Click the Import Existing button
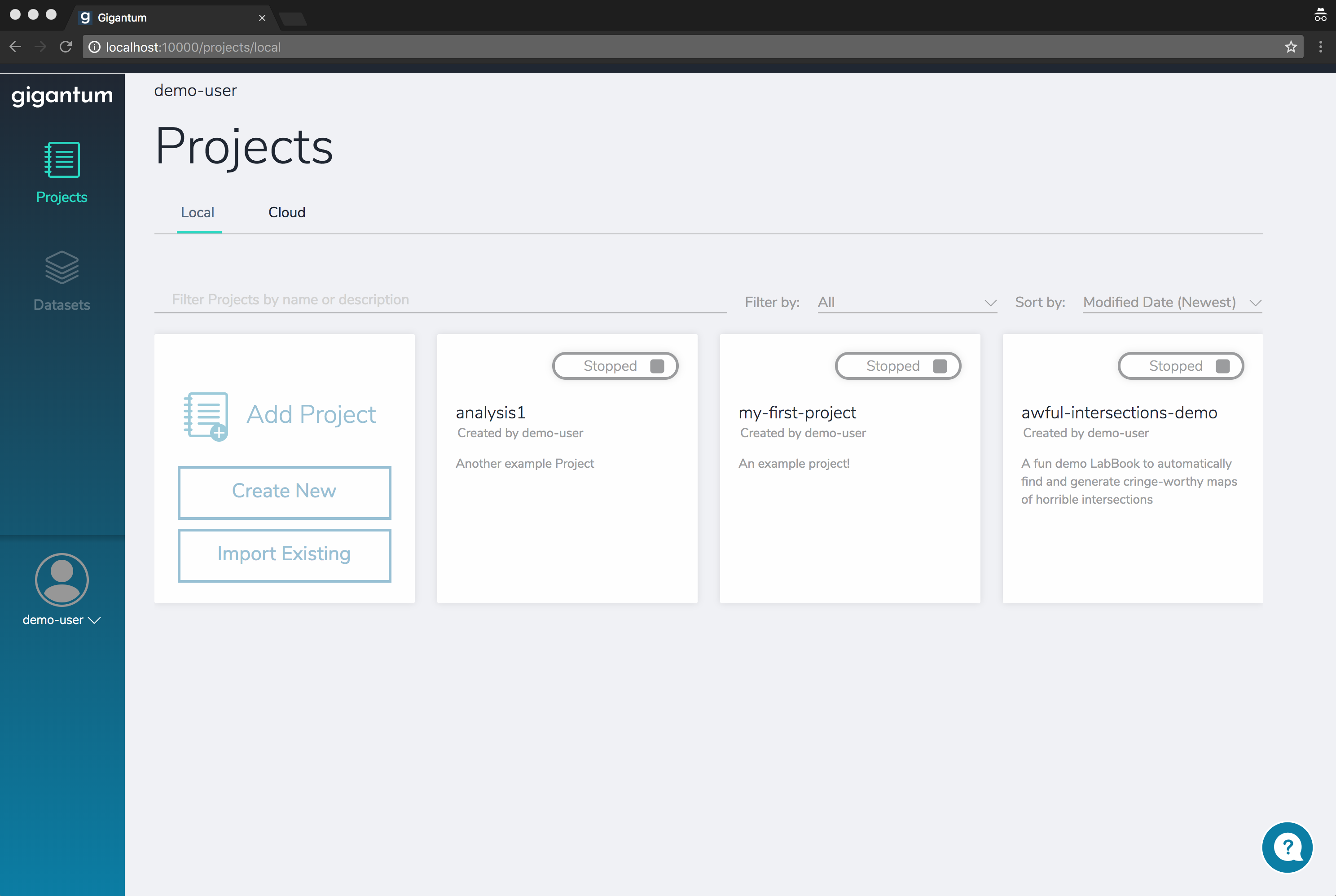 pos(284,555)
